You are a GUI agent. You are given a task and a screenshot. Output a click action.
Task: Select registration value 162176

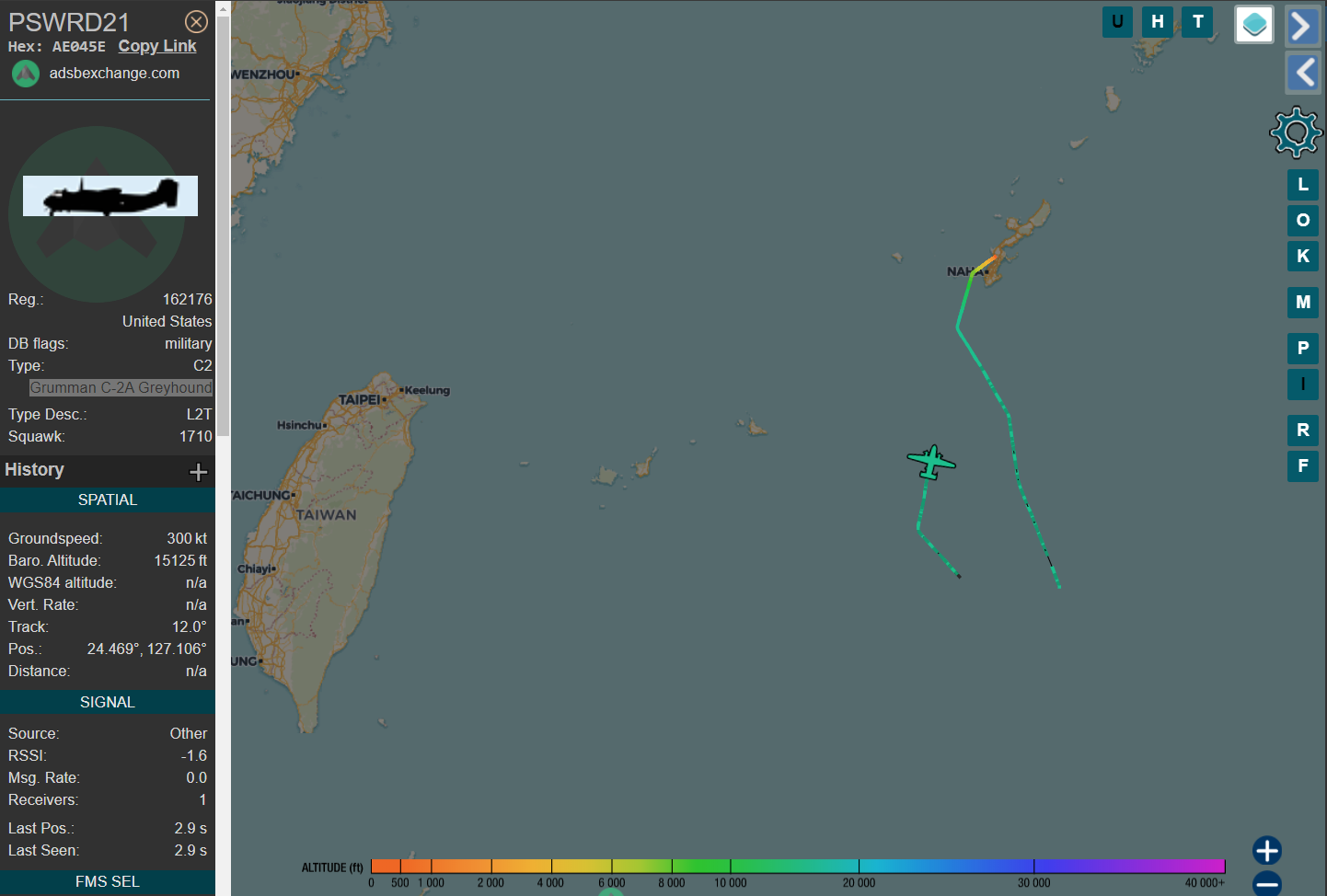[188, 300]
